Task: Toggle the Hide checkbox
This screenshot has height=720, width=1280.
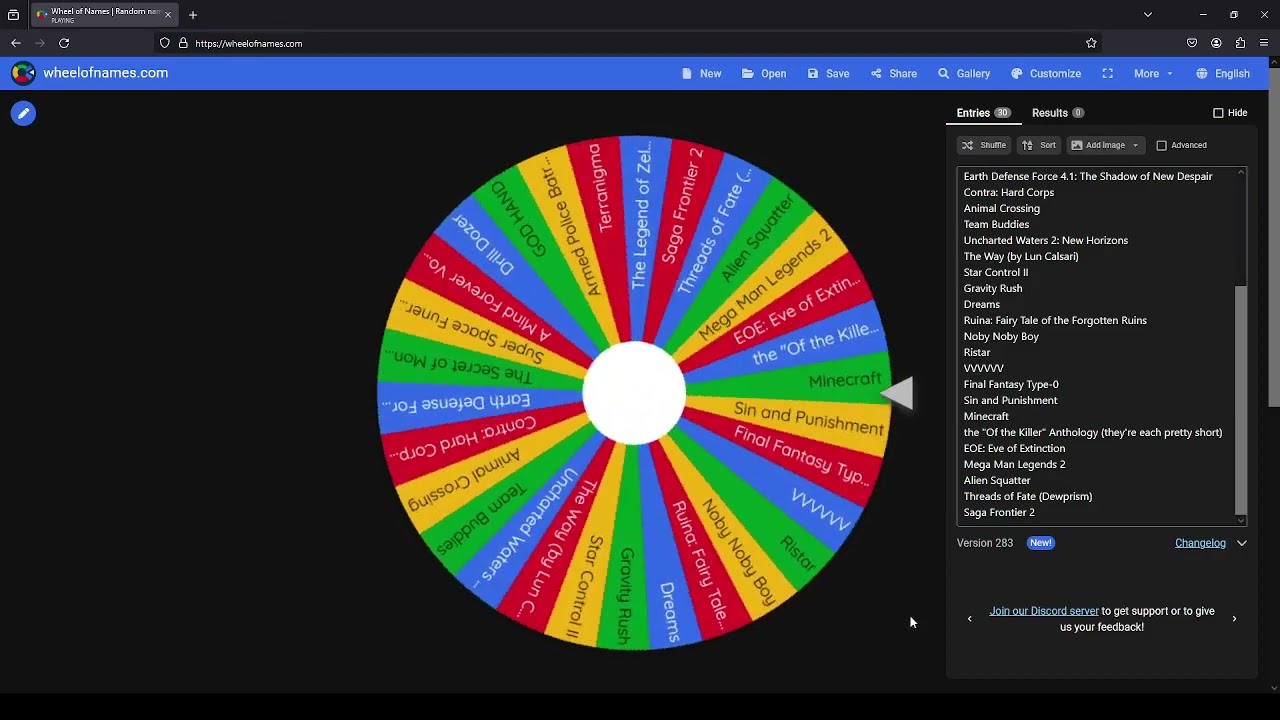Action: coord(1218,113)
